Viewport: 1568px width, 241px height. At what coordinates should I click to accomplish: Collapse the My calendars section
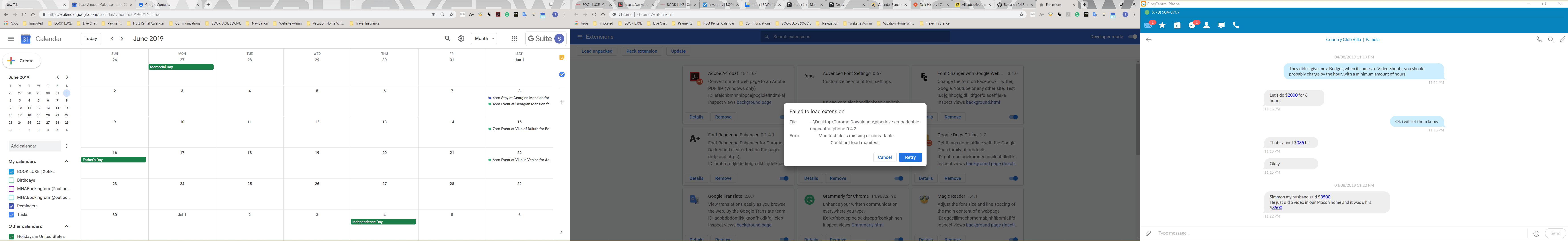click(66, 161)
